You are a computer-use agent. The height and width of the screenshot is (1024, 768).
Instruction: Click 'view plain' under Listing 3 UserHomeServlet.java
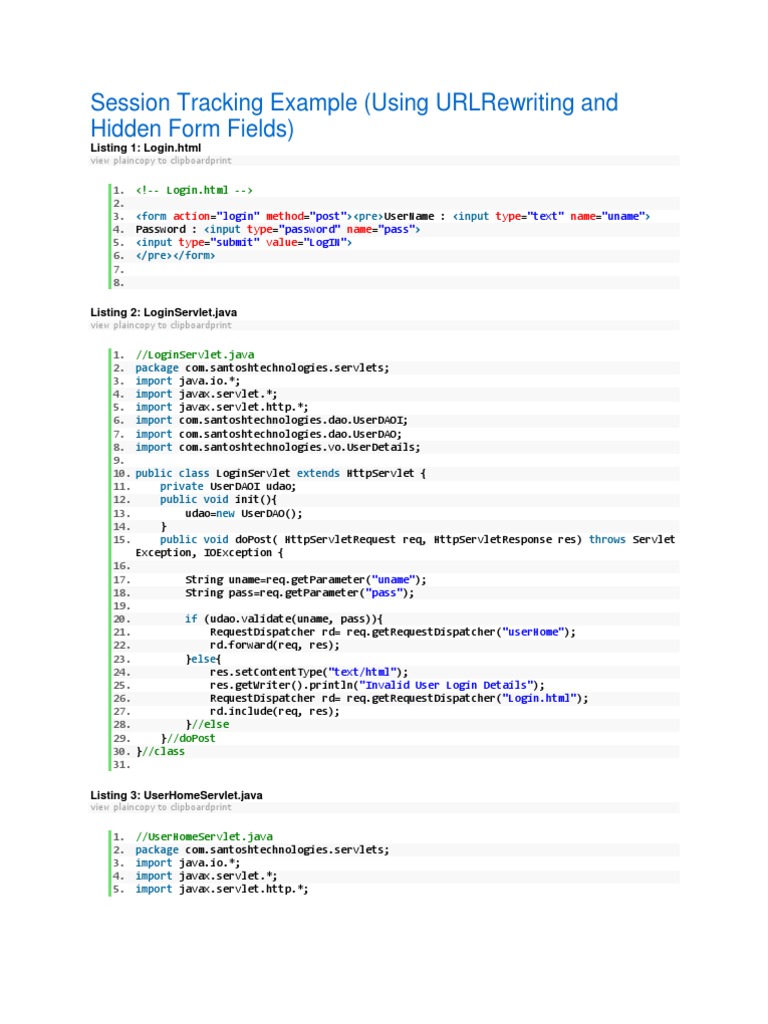point(113,806)
